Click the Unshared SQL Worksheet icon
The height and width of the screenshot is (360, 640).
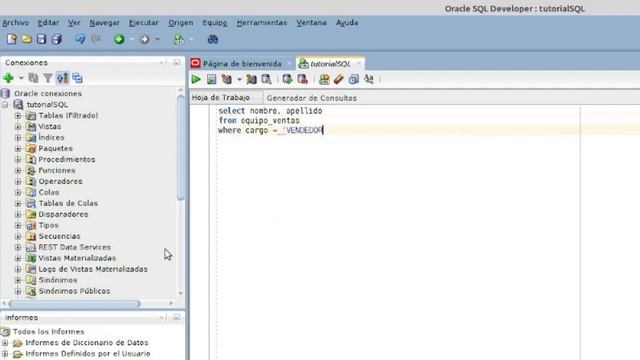tap(324, 79)
